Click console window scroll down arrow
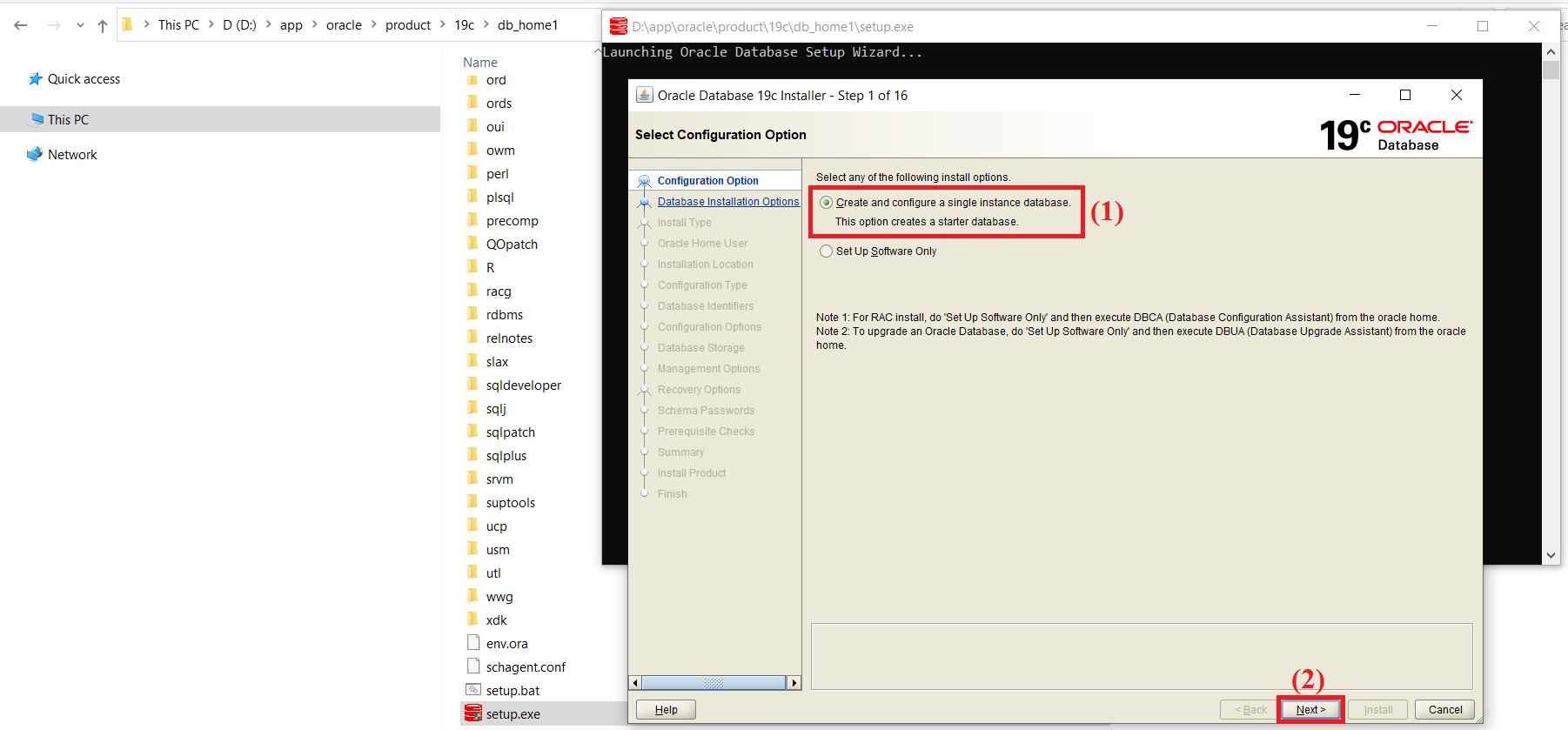 (1551, 555)
